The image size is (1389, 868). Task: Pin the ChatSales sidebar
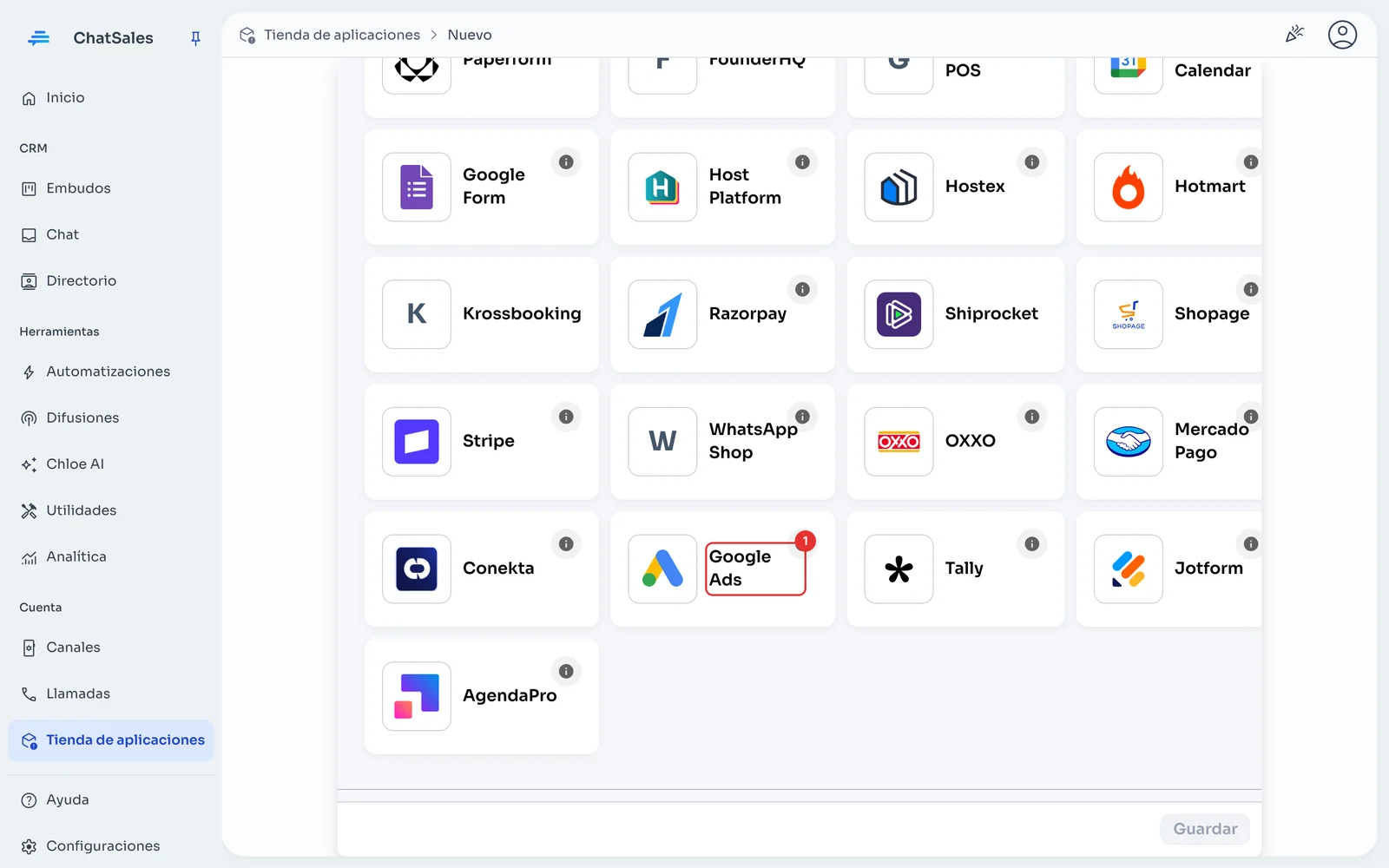(x=195, y=38)
